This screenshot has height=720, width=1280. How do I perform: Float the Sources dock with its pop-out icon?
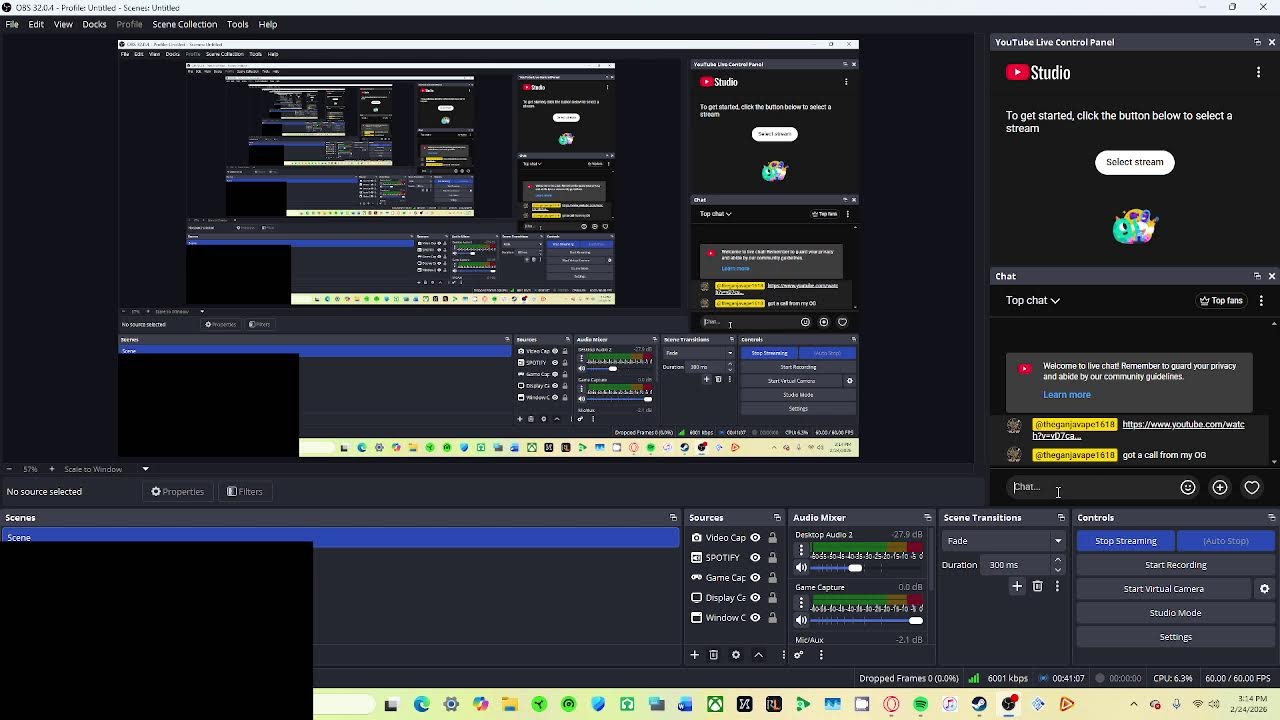777,518
